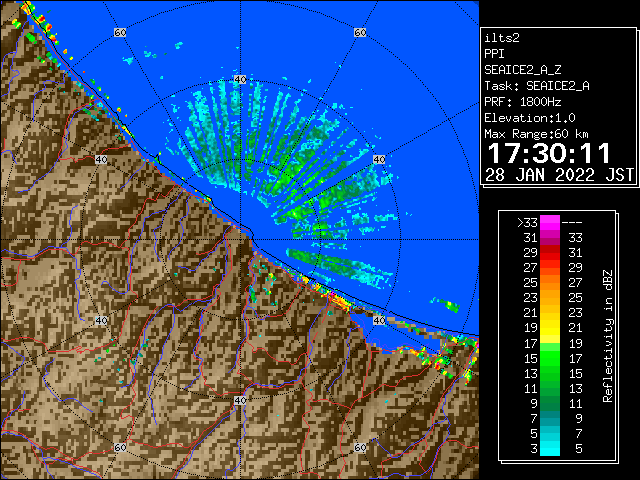Click the 'SEAICE2_A_Z' product name

click(x=523, y=70)
